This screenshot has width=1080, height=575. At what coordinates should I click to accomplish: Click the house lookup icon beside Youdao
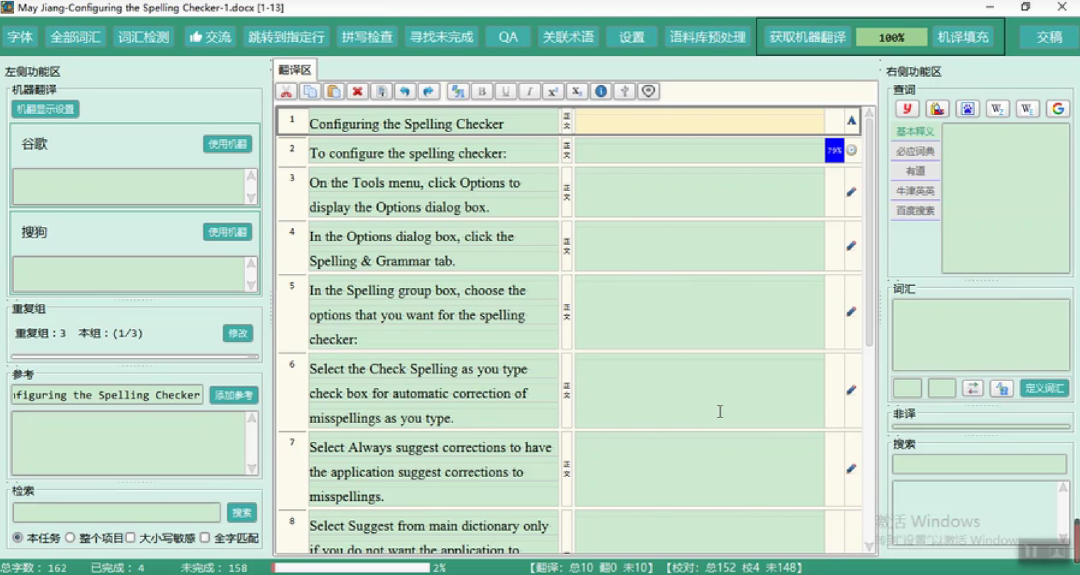[x=937, y=109]
